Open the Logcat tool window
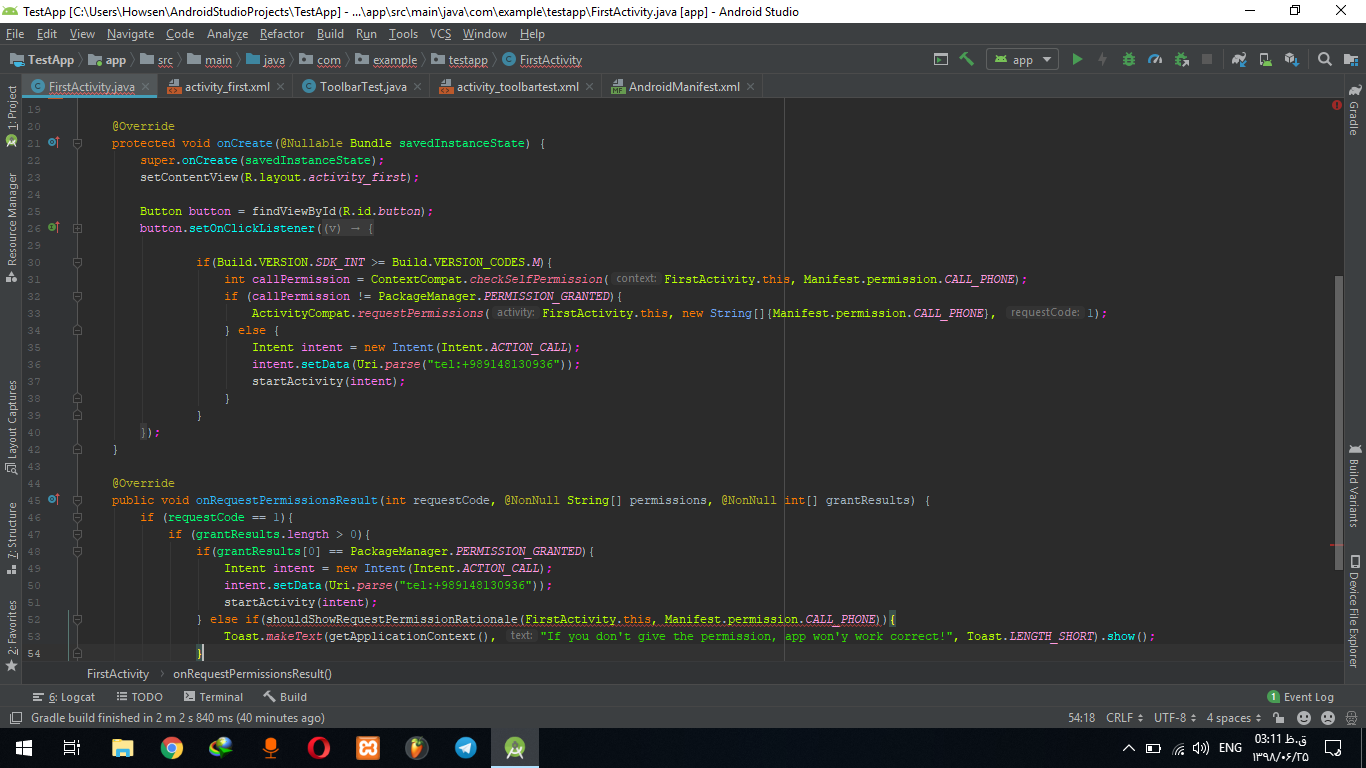Image resolution: width=1366 pixels, height=768 pixels. click(64, 697)
